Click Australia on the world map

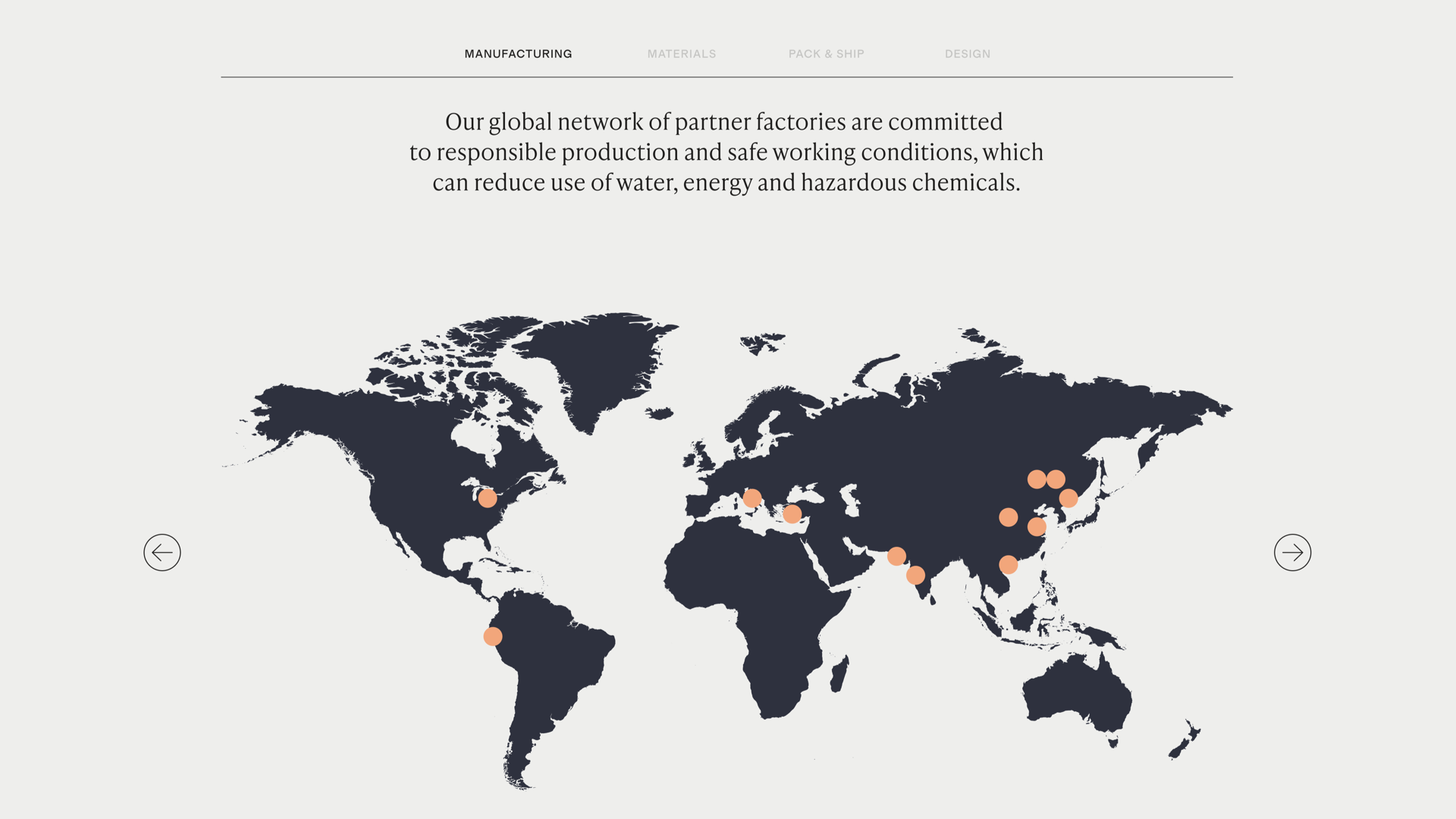(1077, 694)
